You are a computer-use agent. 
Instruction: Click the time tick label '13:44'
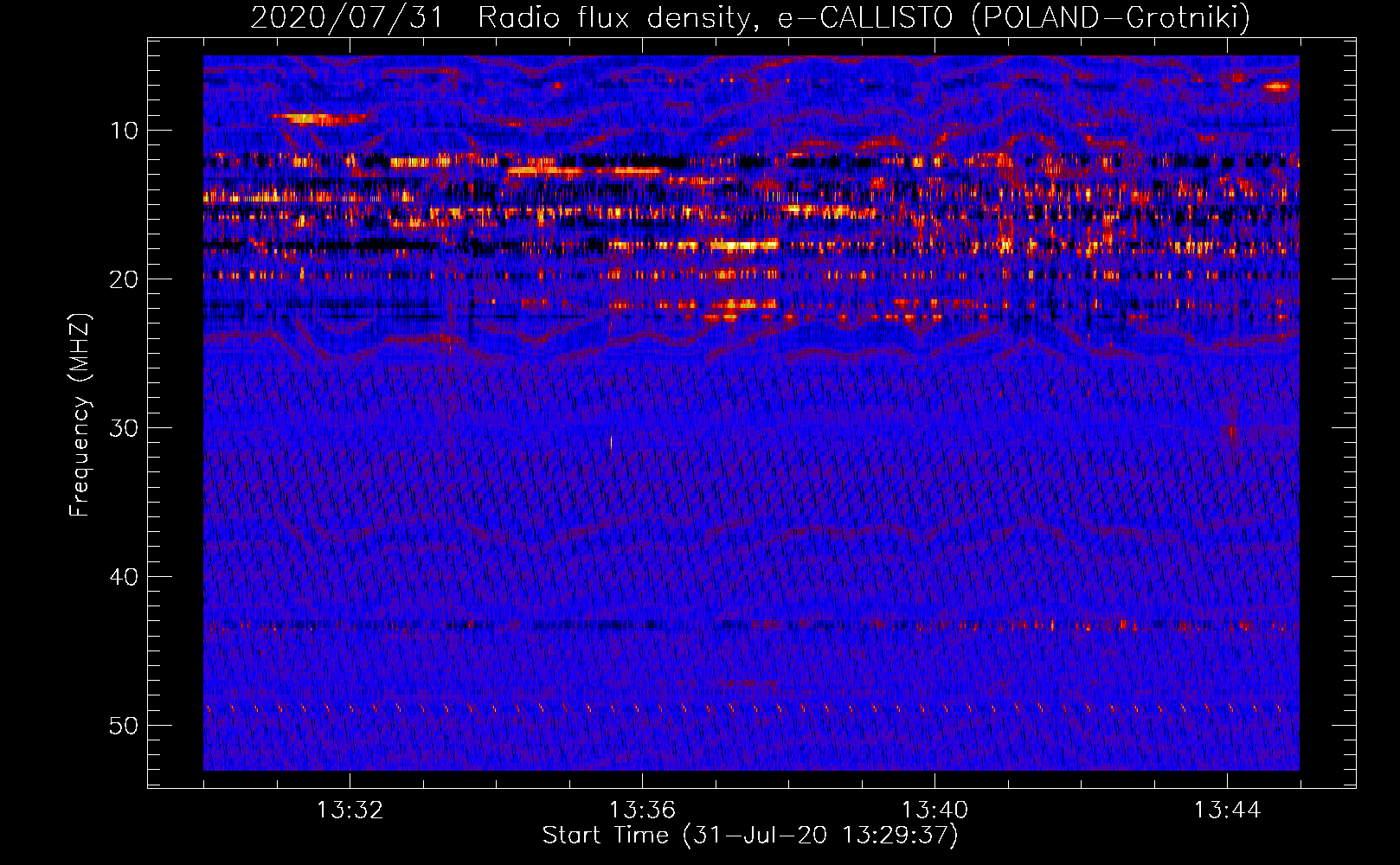tap(1227, 811)
